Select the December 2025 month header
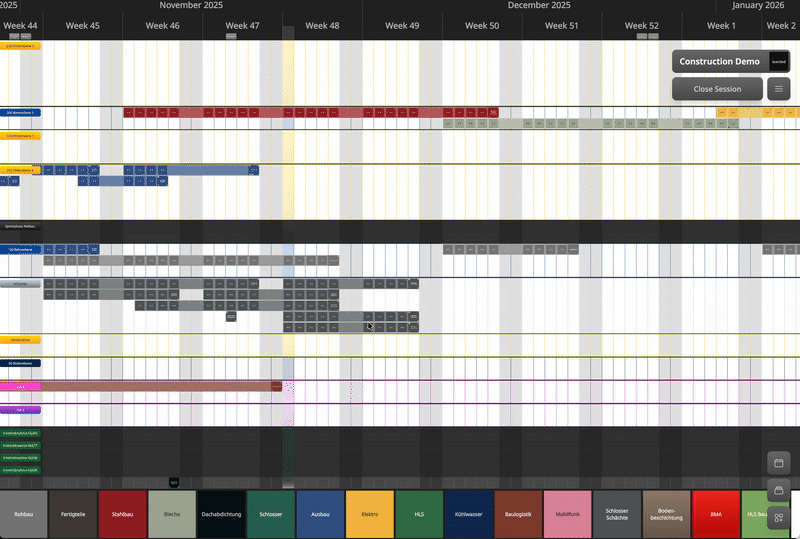This screenshot has width=800, height=539. (x=539, y=6)
